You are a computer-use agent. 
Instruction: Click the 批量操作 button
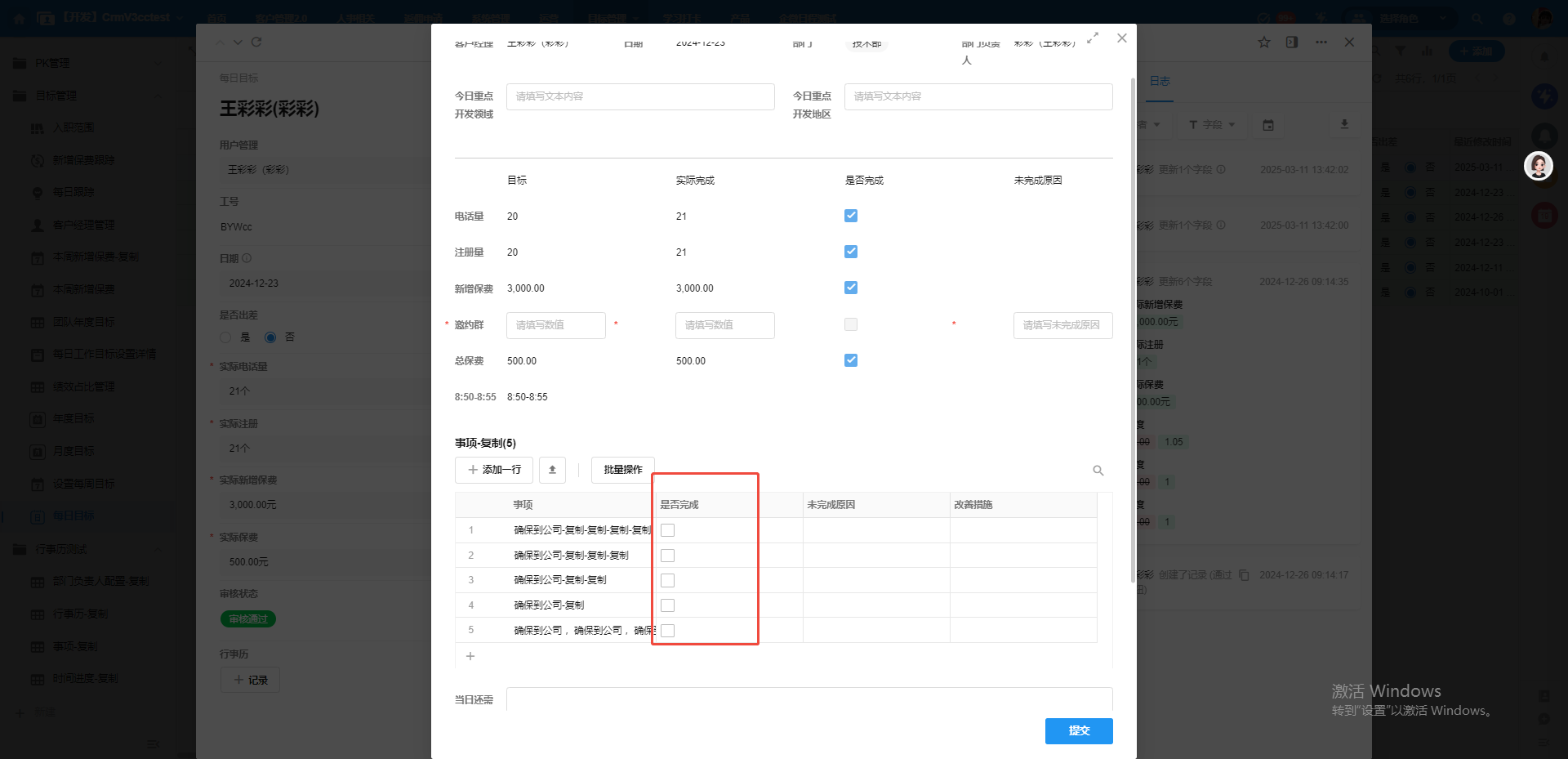622,470
